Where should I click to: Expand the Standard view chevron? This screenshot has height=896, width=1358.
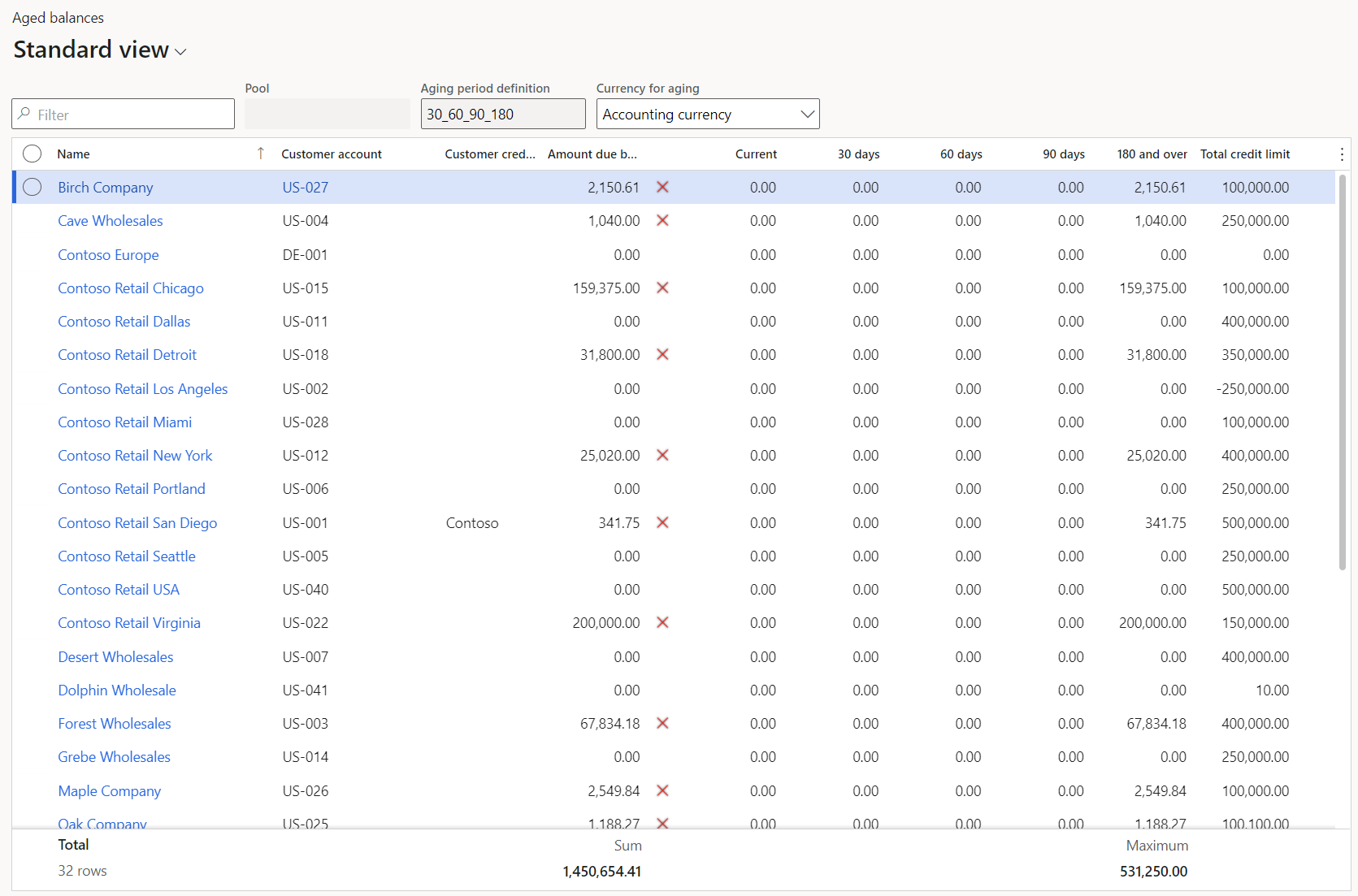click(x=180, y=50)
